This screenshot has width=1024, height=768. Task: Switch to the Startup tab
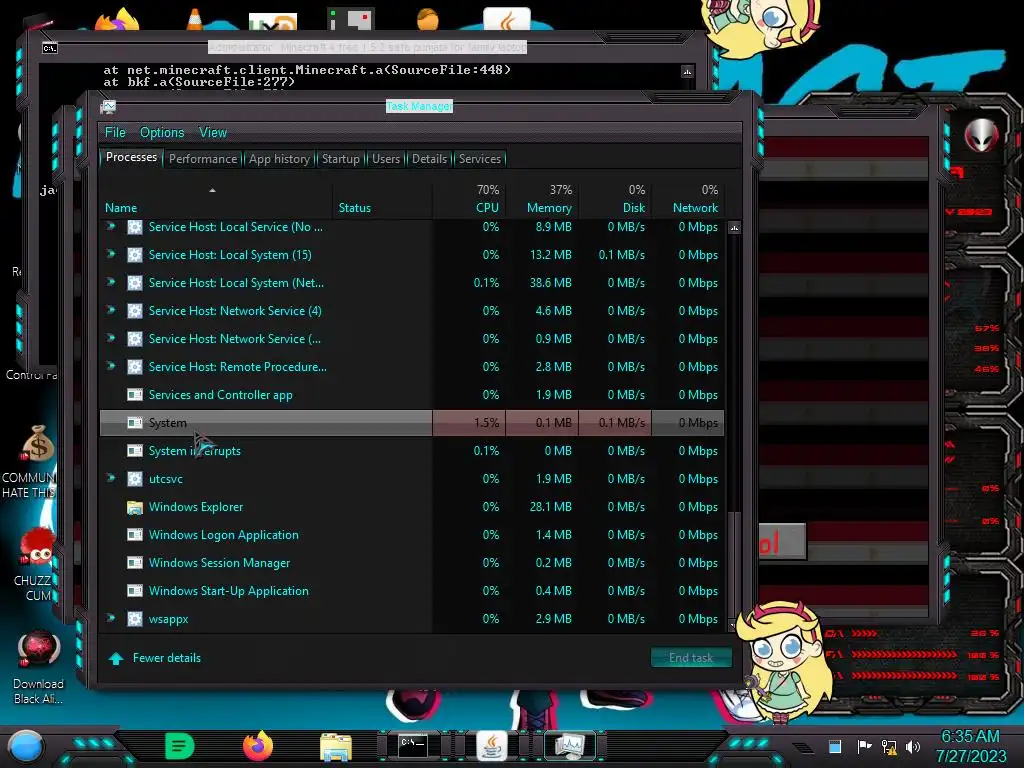click(340, 159)
